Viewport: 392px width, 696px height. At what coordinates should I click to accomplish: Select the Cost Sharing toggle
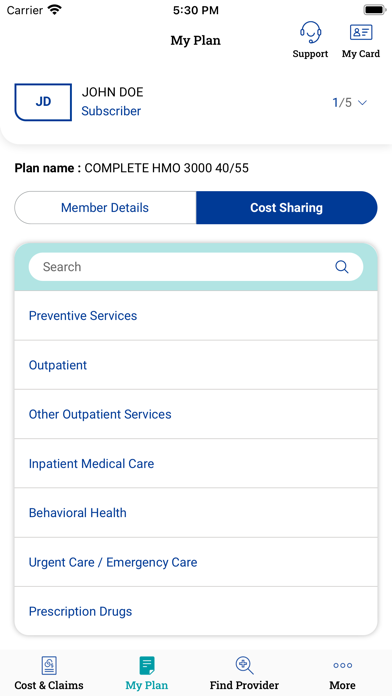287,208
